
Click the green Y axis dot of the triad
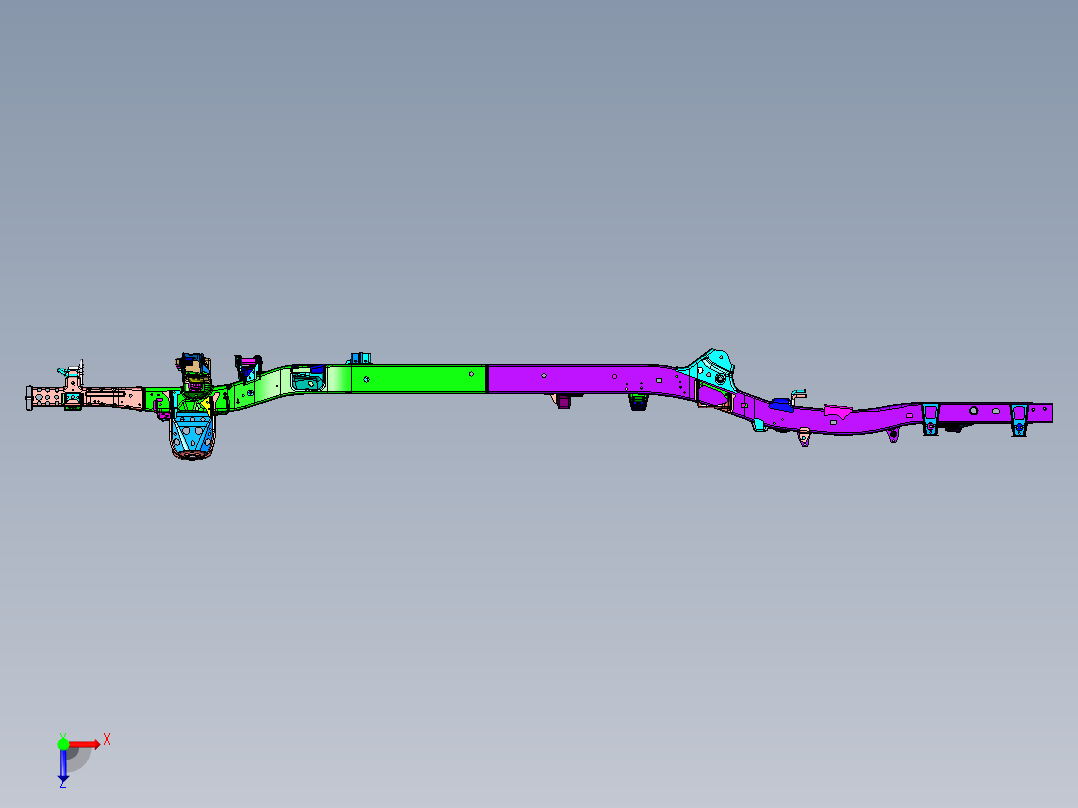63,744
